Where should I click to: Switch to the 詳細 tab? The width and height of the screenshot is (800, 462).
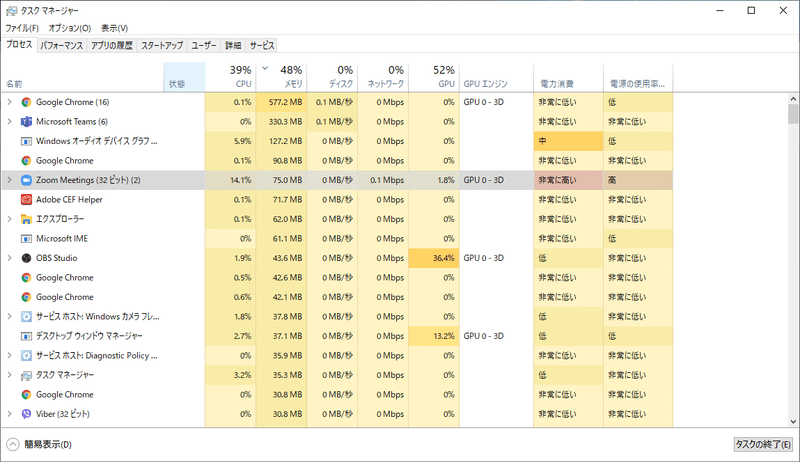pyautogui.click(x=233, y=45)
